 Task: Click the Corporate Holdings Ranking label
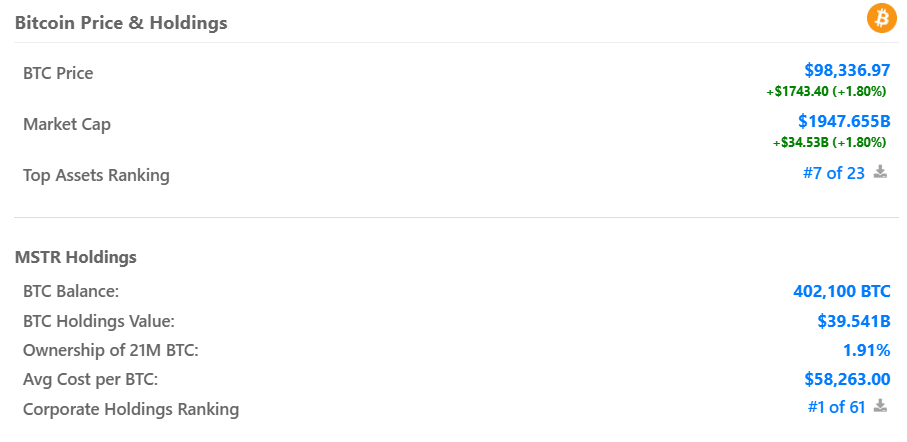[131, 410]
